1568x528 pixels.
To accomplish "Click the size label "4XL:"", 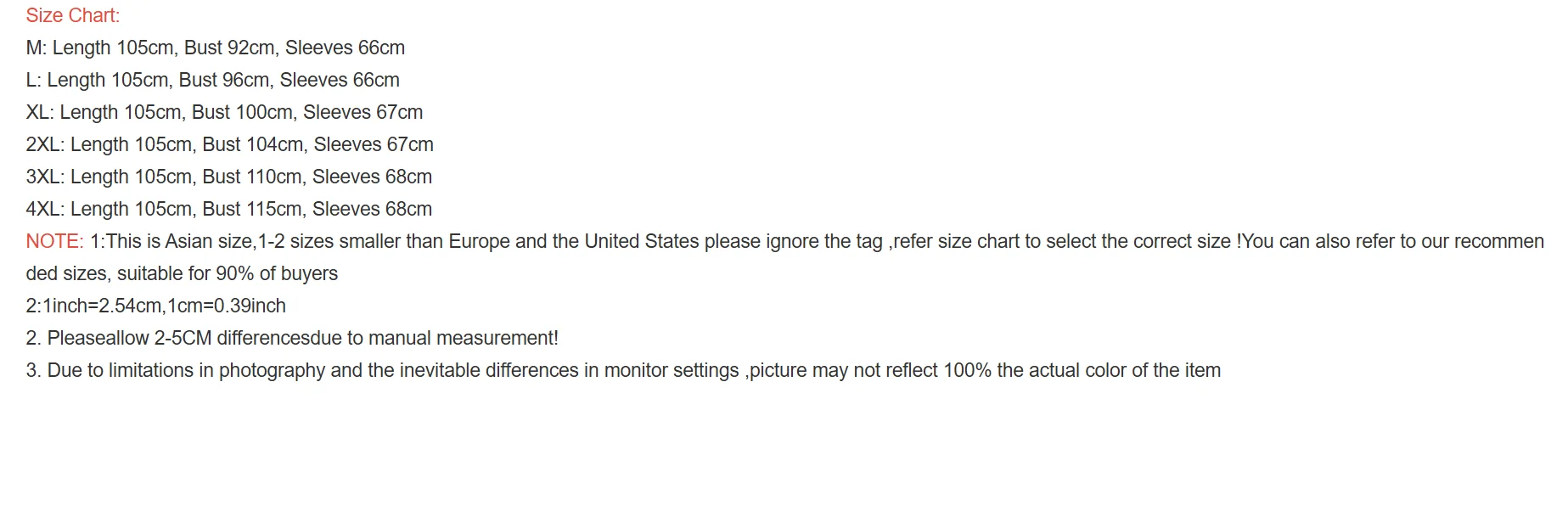I will (45, 209).
